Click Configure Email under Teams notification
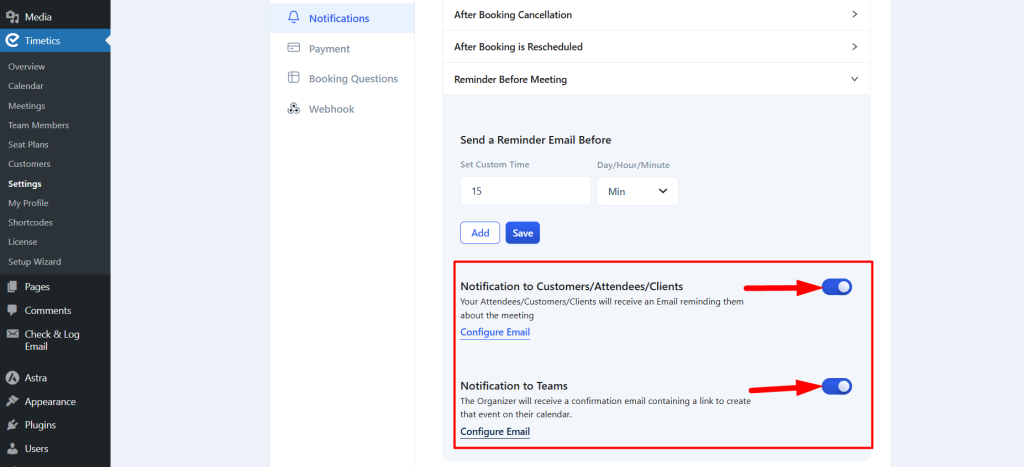The image size is (1024, 467). coord(495,432)
